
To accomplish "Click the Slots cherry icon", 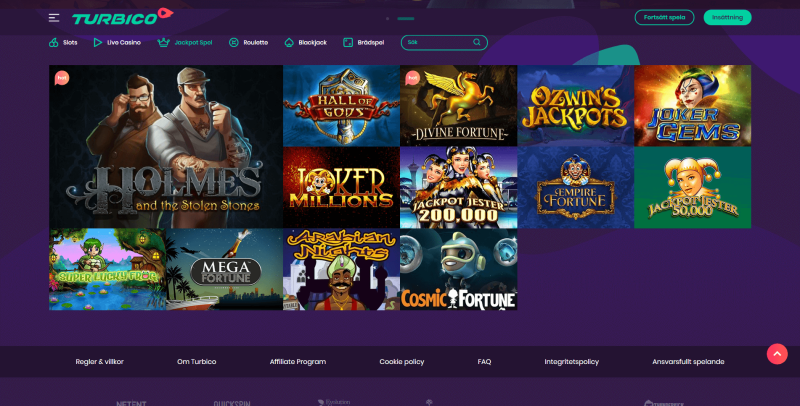I will point(54,42).
